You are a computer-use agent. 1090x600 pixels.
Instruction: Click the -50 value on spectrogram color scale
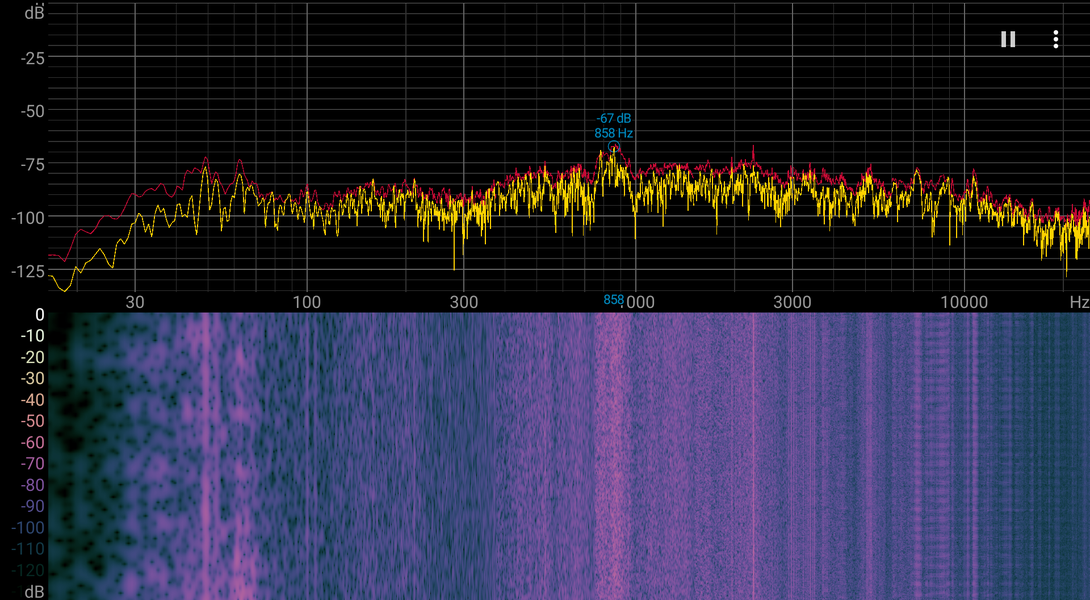click(32, 421)
